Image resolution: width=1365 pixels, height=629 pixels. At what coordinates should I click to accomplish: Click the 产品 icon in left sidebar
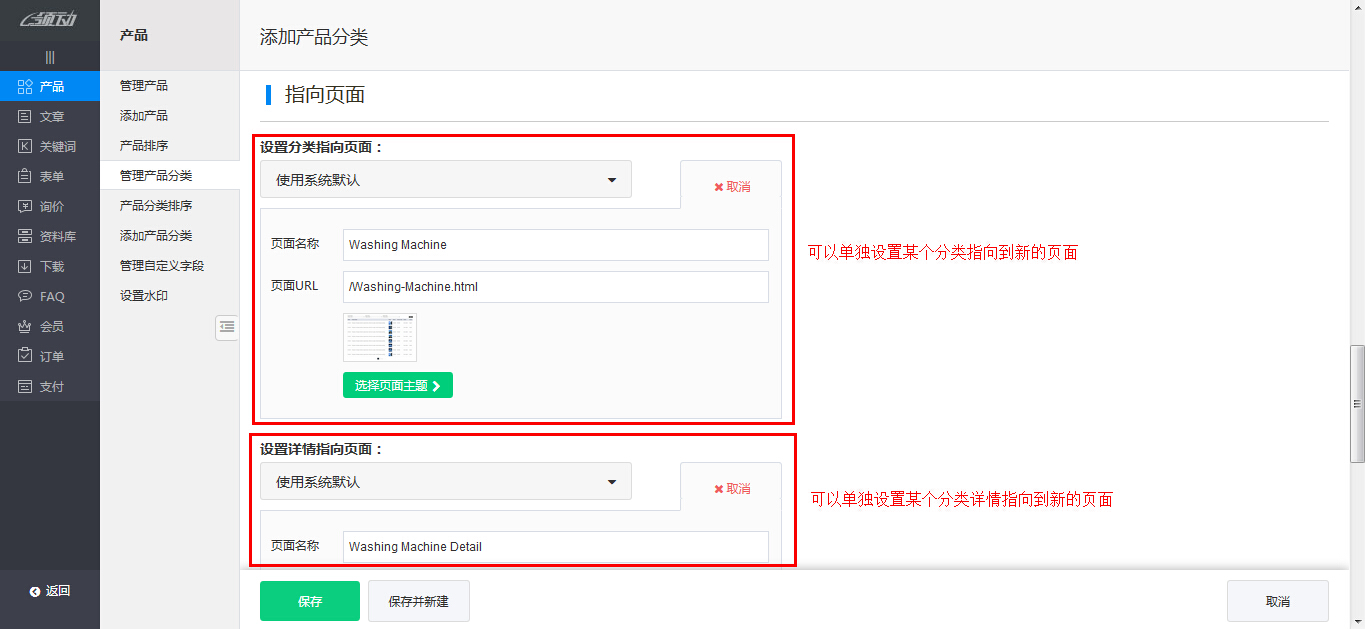point(26,87)
